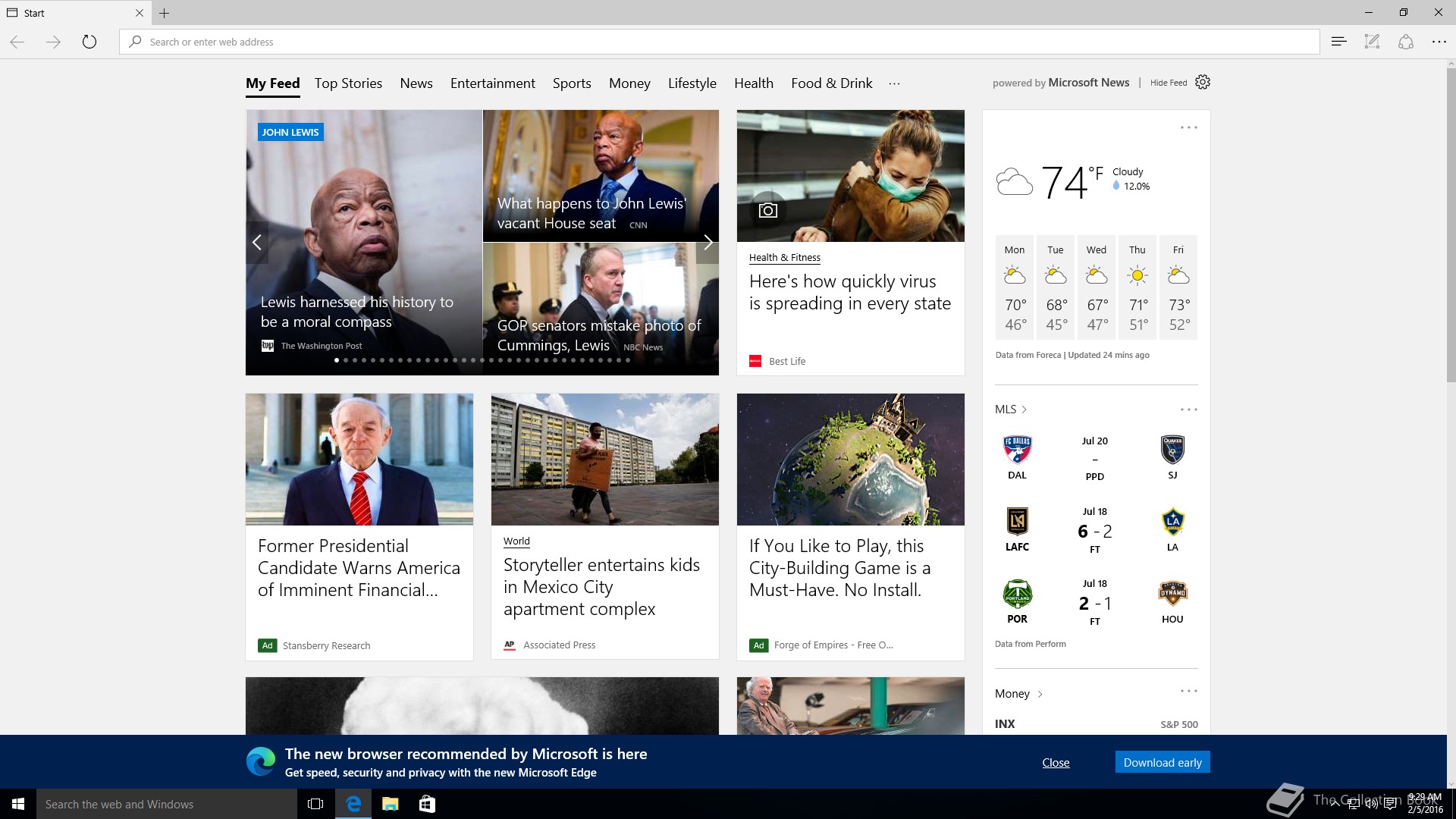Click LAFC vs LA score 6 - 2
1456x819 pixels.
[x=1094, y=532]
